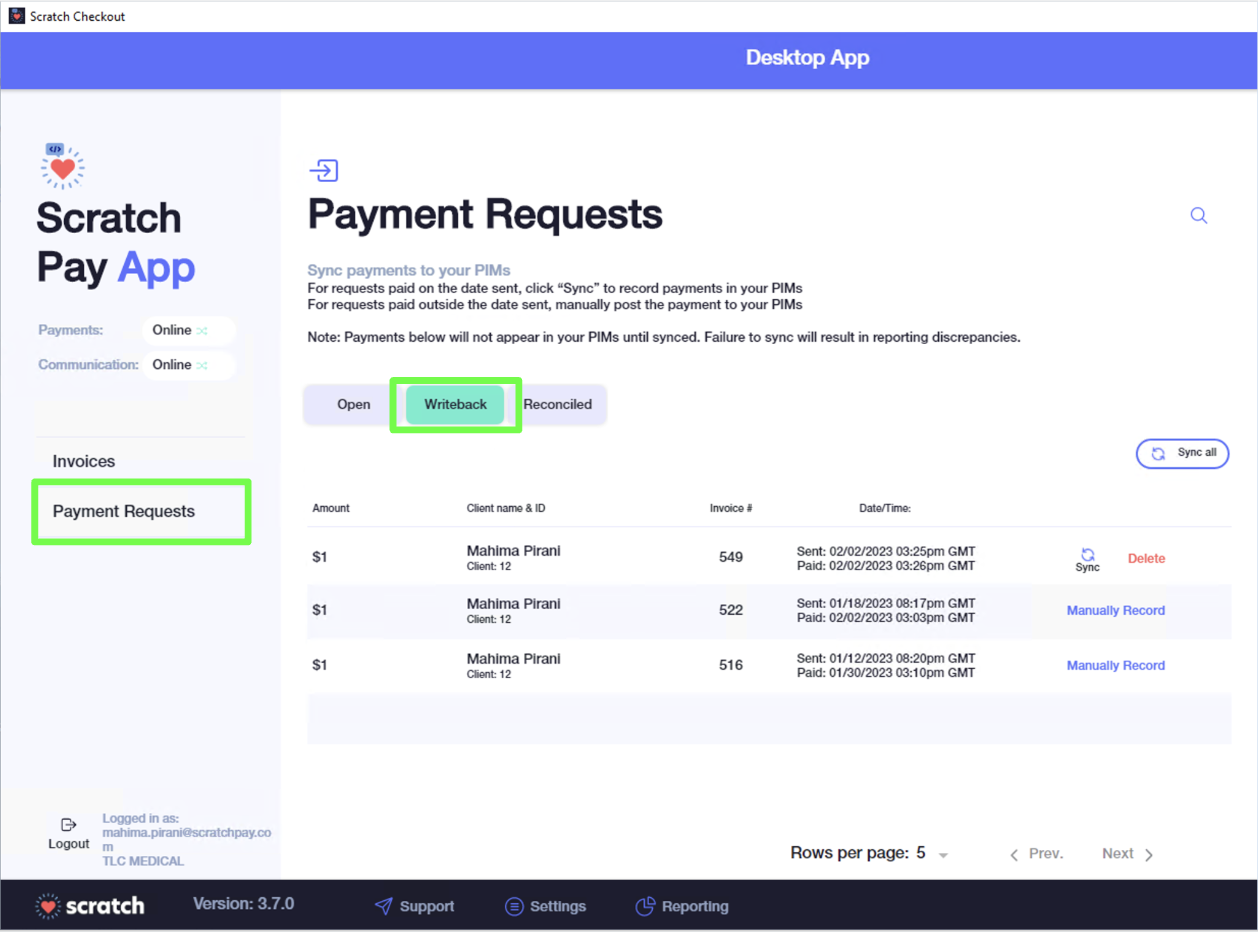Click the Scratch Pay heart logo
This screenshot has height=932, width=1258.
pyautogui.click(x=62, y=166)
